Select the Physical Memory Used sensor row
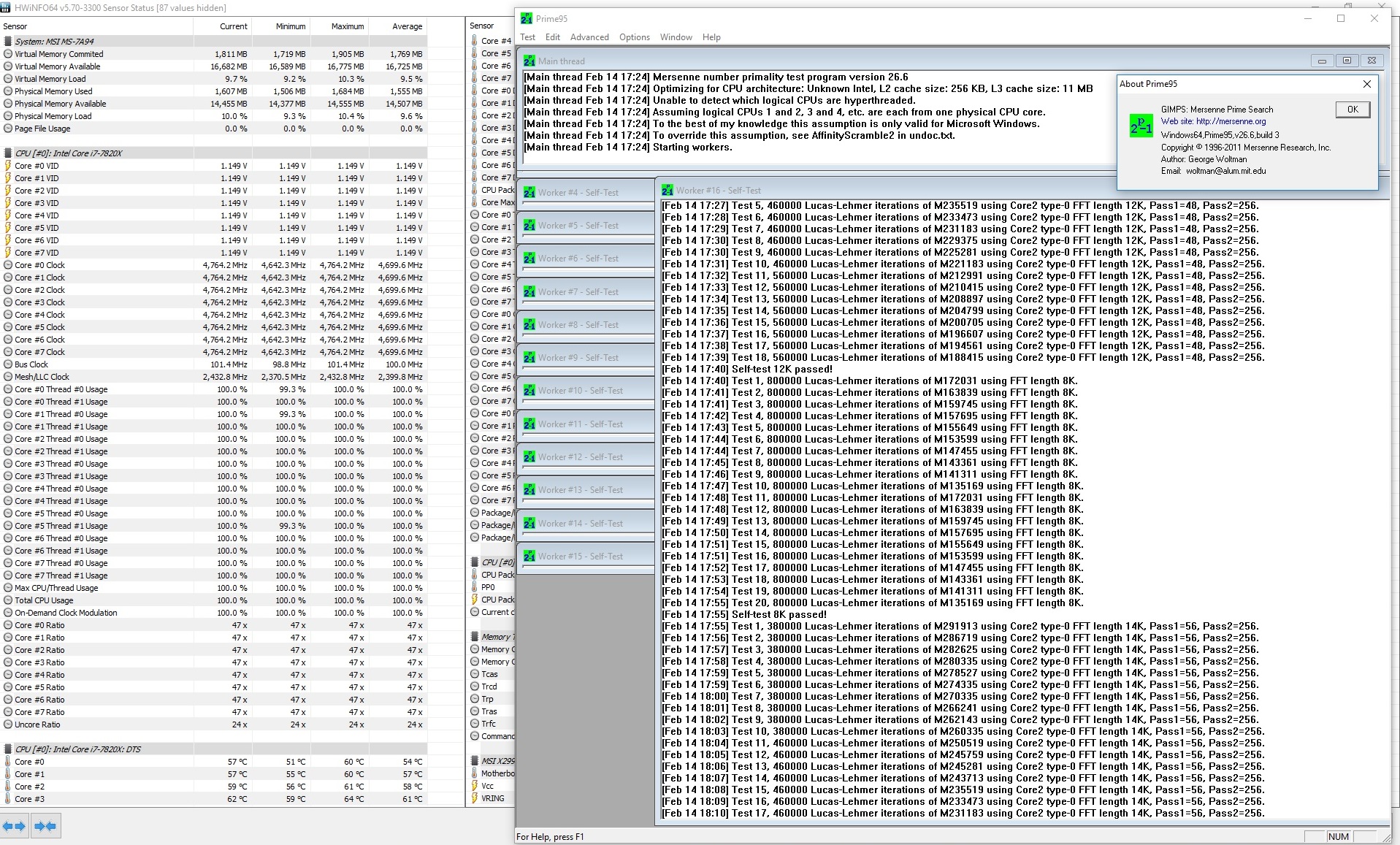1400x845 pixels. [x=213, y=91]
